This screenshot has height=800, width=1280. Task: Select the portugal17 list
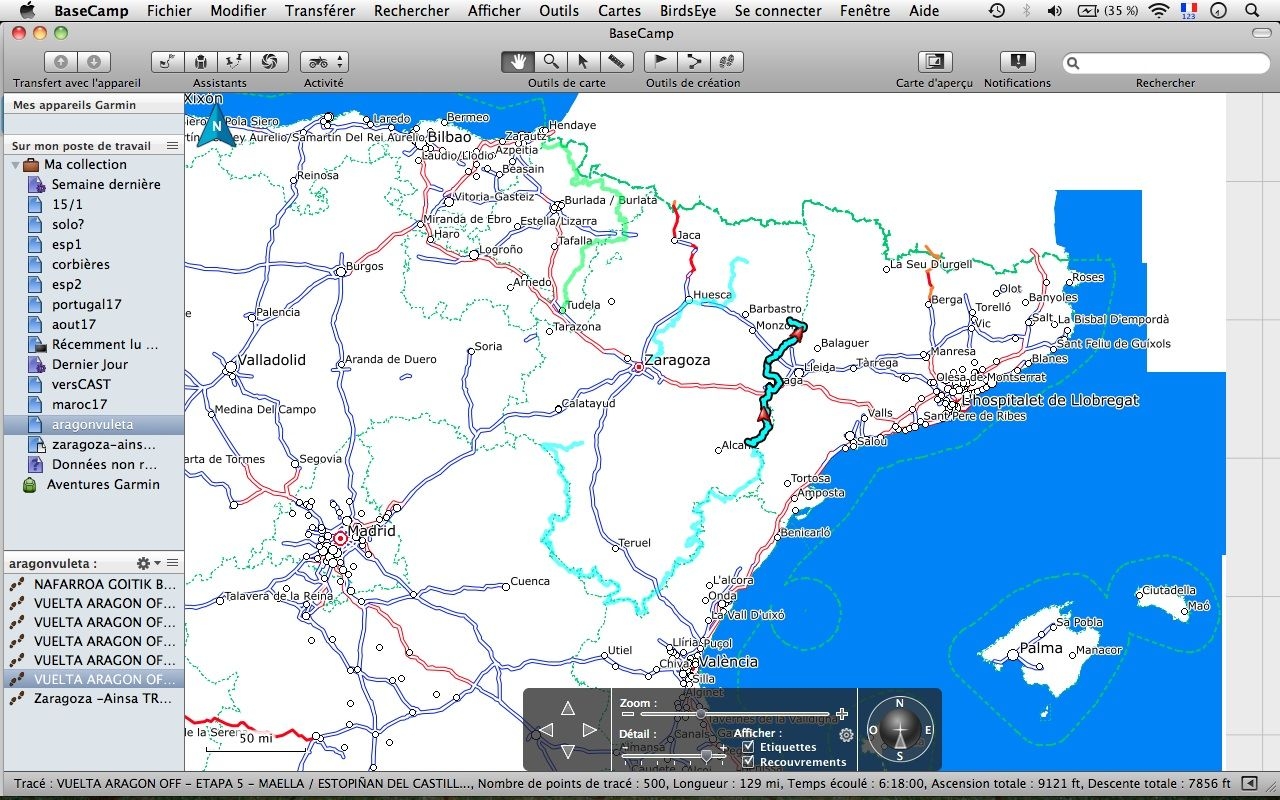pyautogui.click(x=94, y=304)
